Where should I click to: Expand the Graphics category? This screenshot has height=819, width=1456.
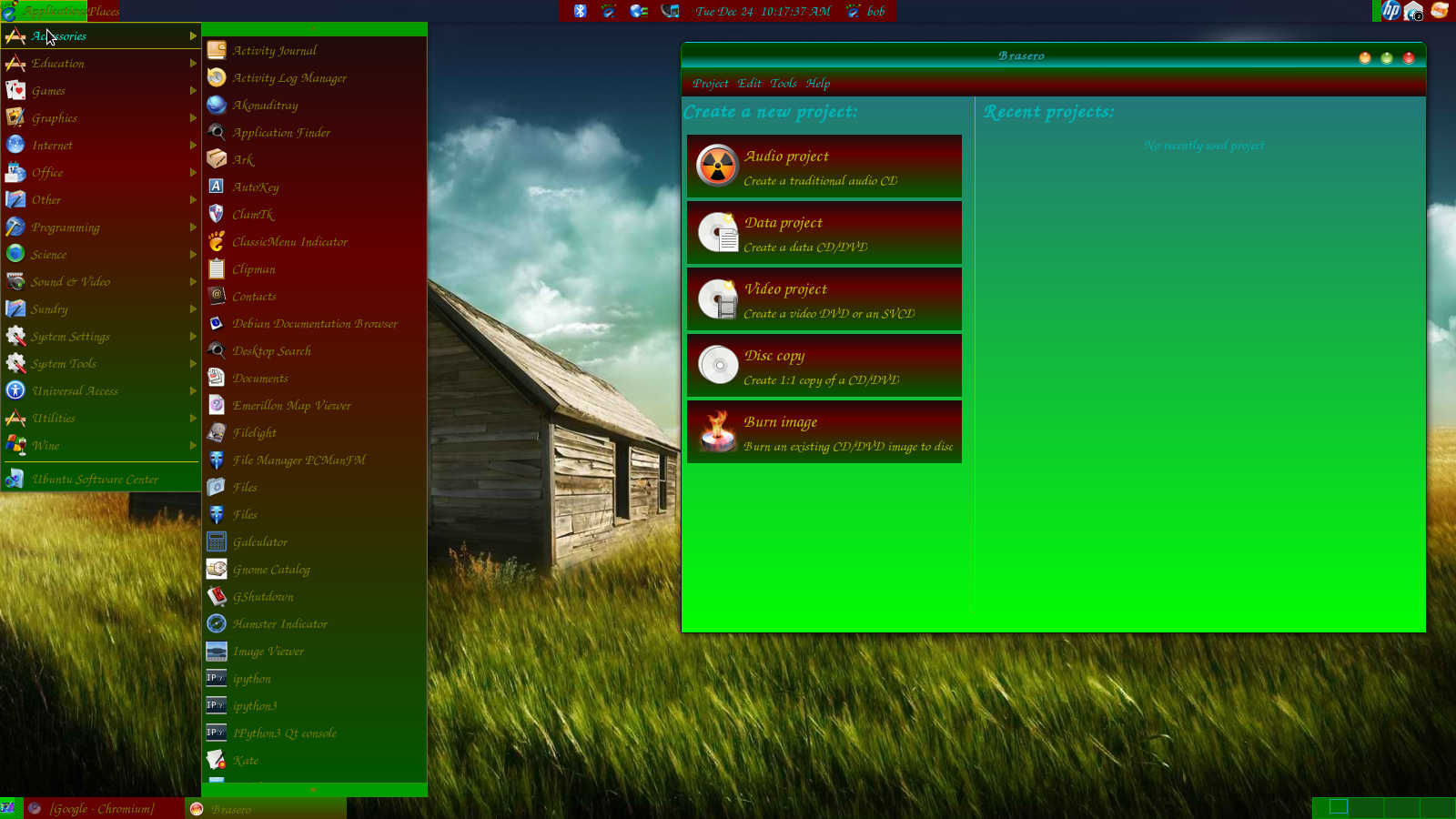point(100,117)
